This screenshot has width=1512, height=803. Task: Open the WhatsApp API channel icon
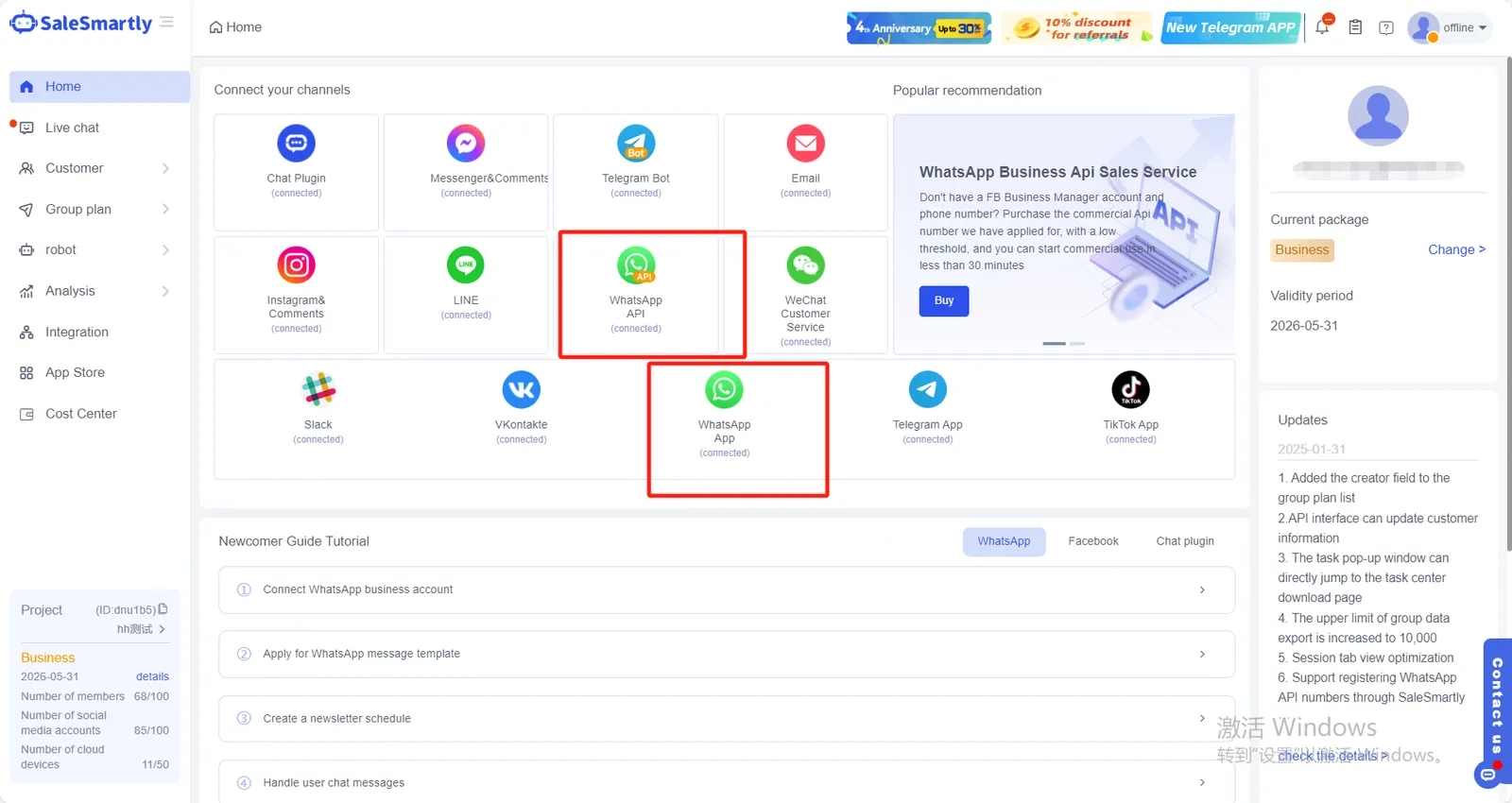coord(636,265)
